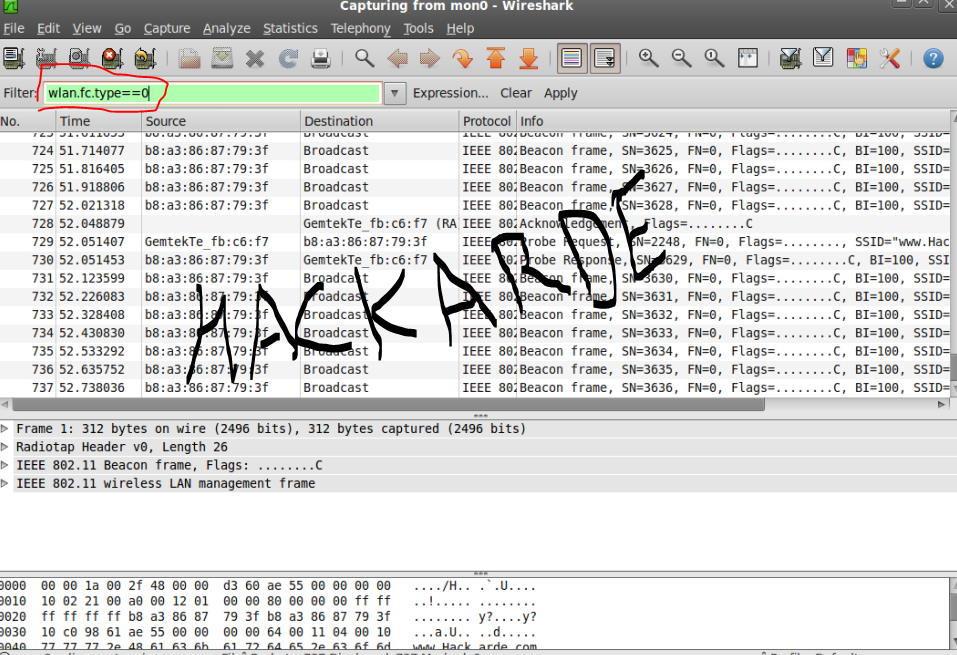Jump to the last packet
957x655 pixels.
(529, 58)
